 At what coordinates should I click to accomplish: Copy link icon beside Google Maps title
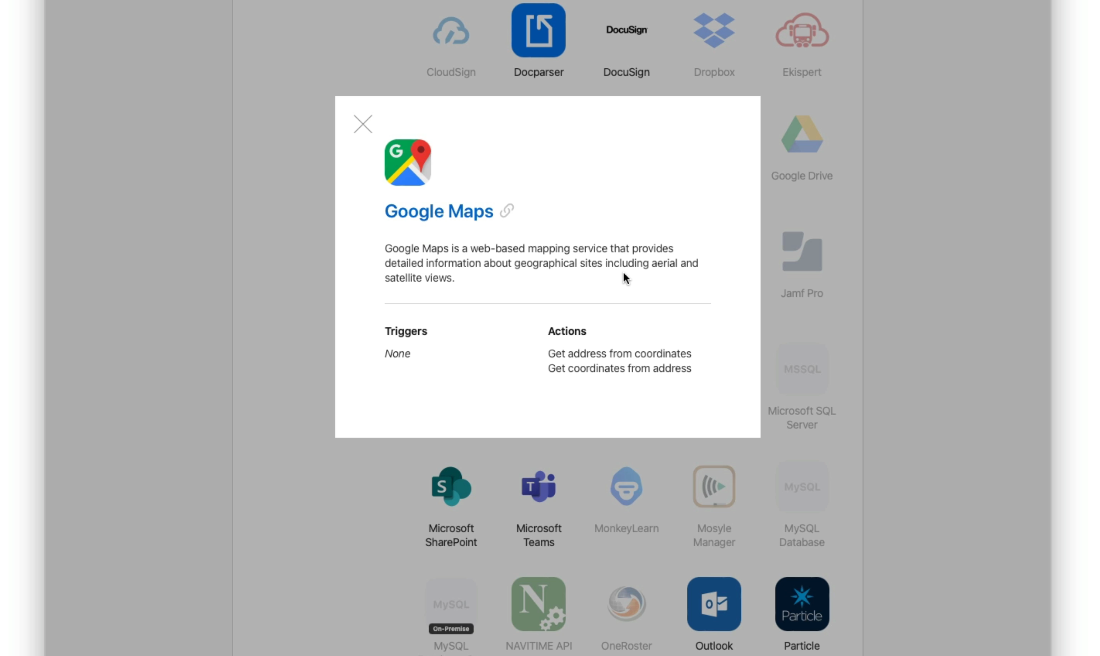pyautogui.click(x=507, y=211)
